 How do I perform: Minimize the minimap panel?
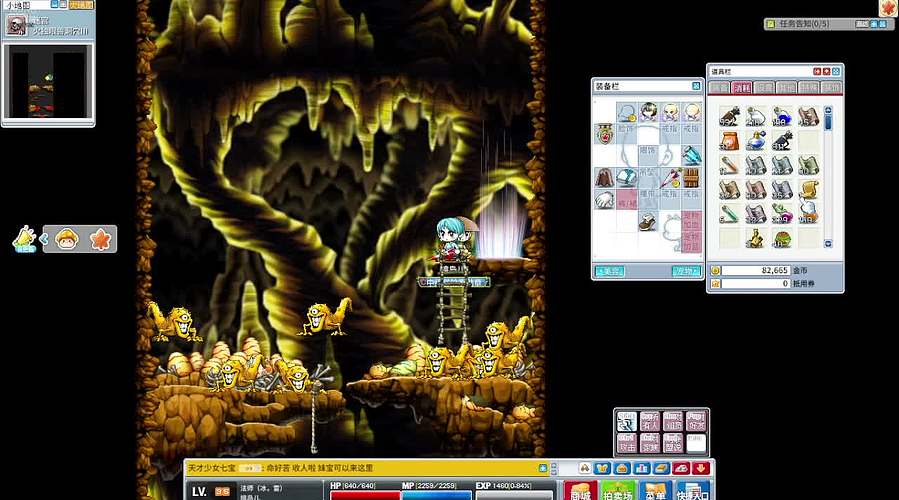point(54,5)
